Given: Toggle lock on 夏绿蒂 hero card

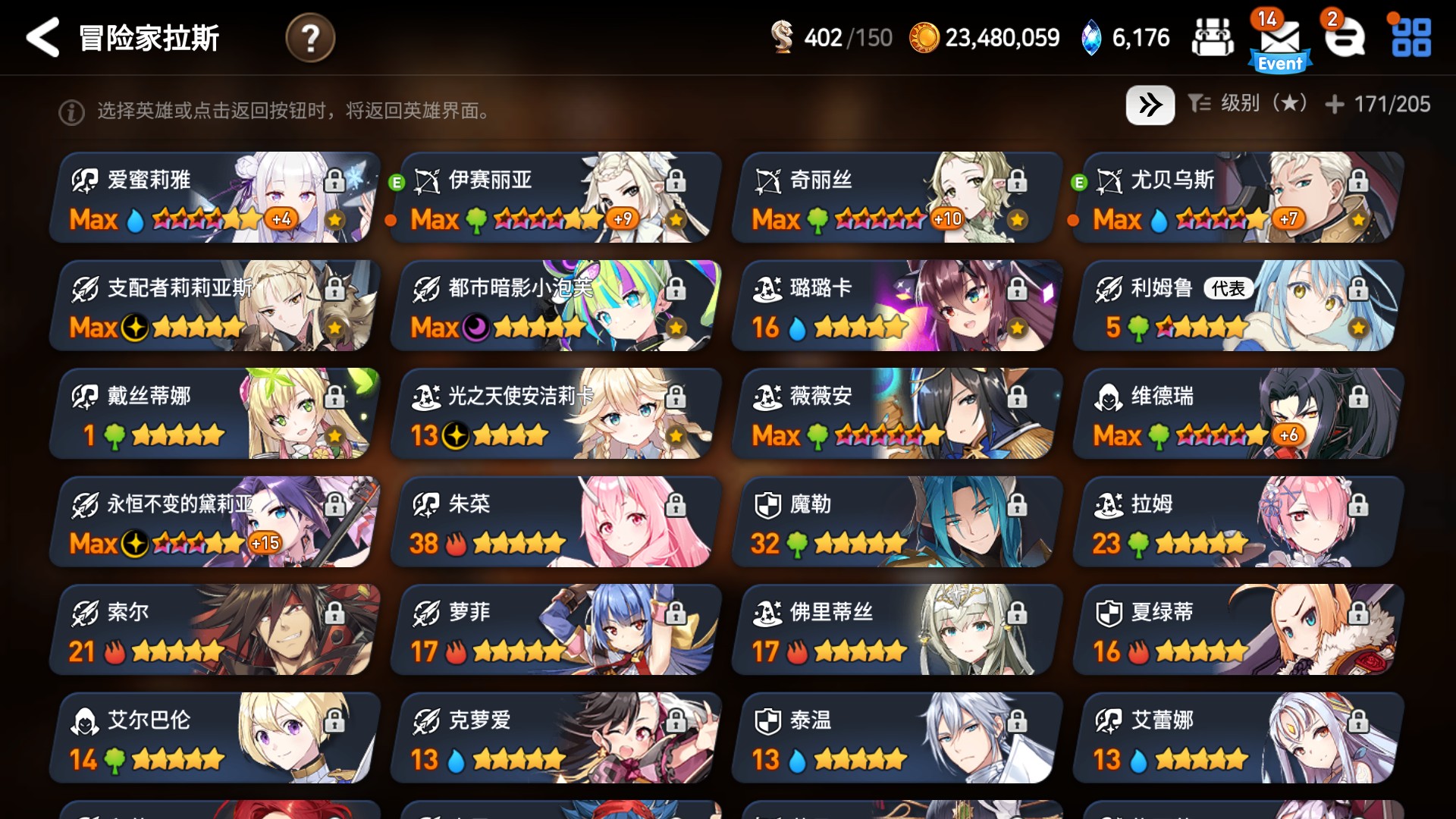Looking at the screenshot, I should pyautogui.click(x=1358, y=613).
